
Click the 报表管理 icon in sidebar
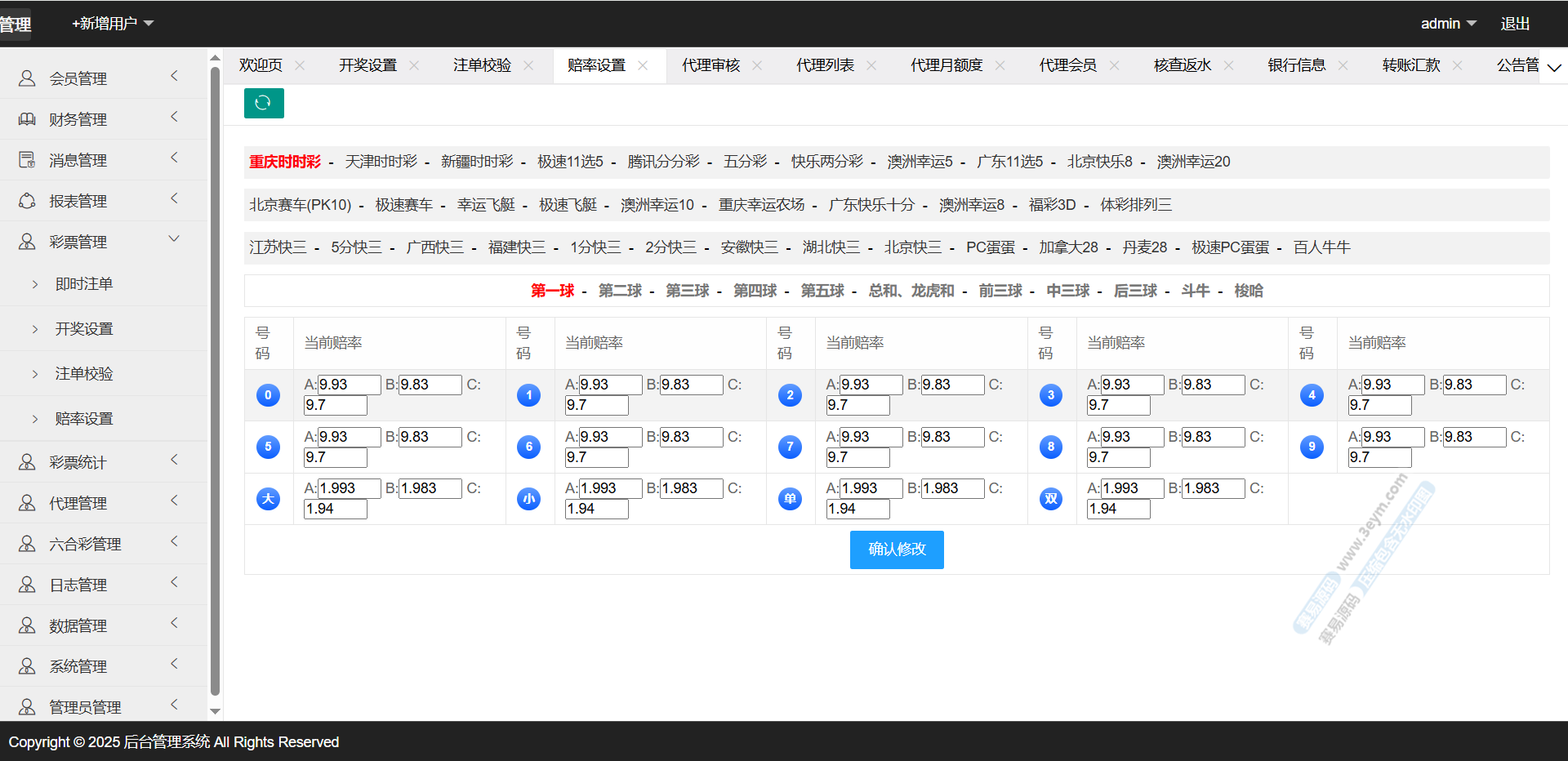tap(27, 201)
